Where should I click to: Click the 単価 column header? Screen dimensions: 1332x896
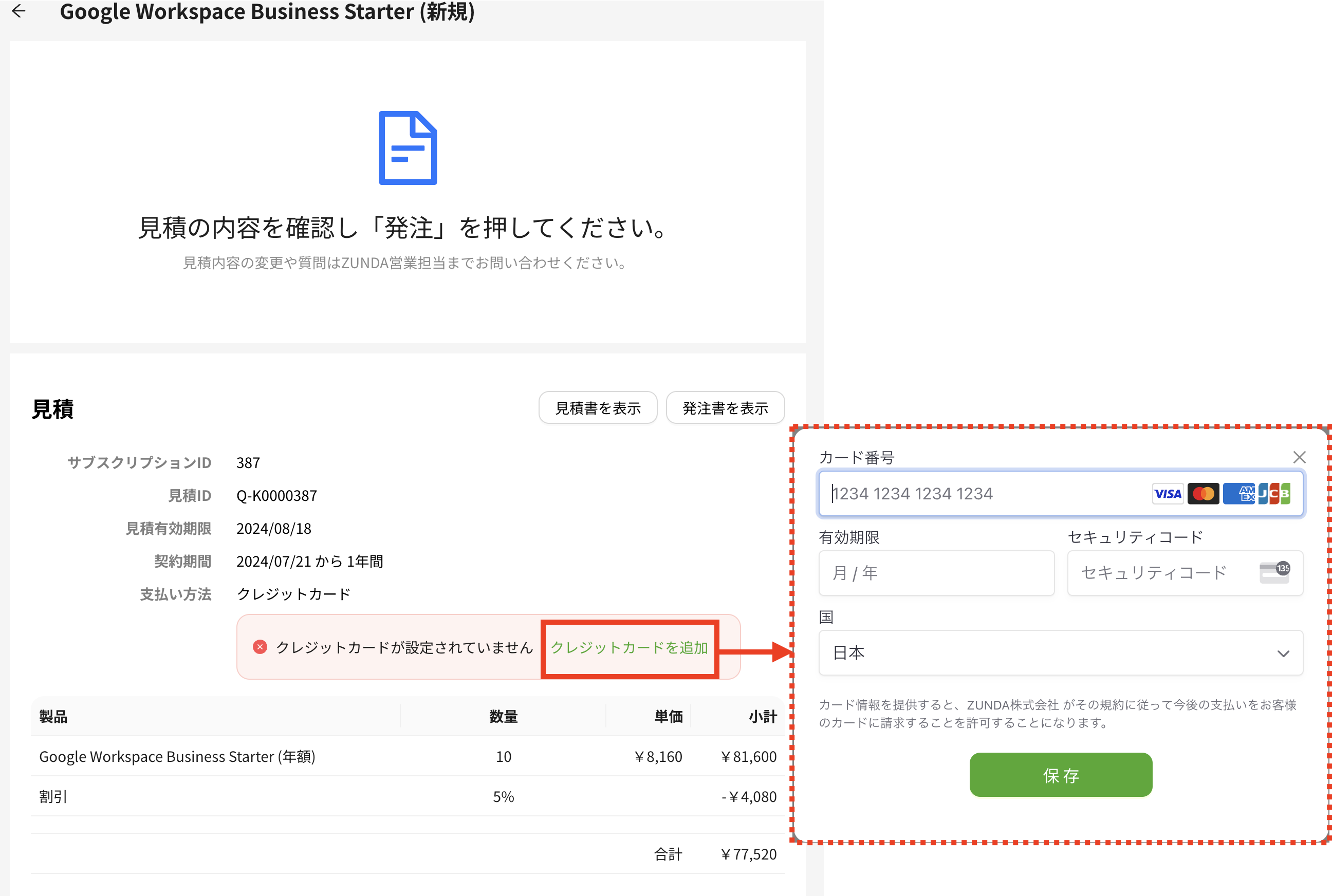[669, 716]
